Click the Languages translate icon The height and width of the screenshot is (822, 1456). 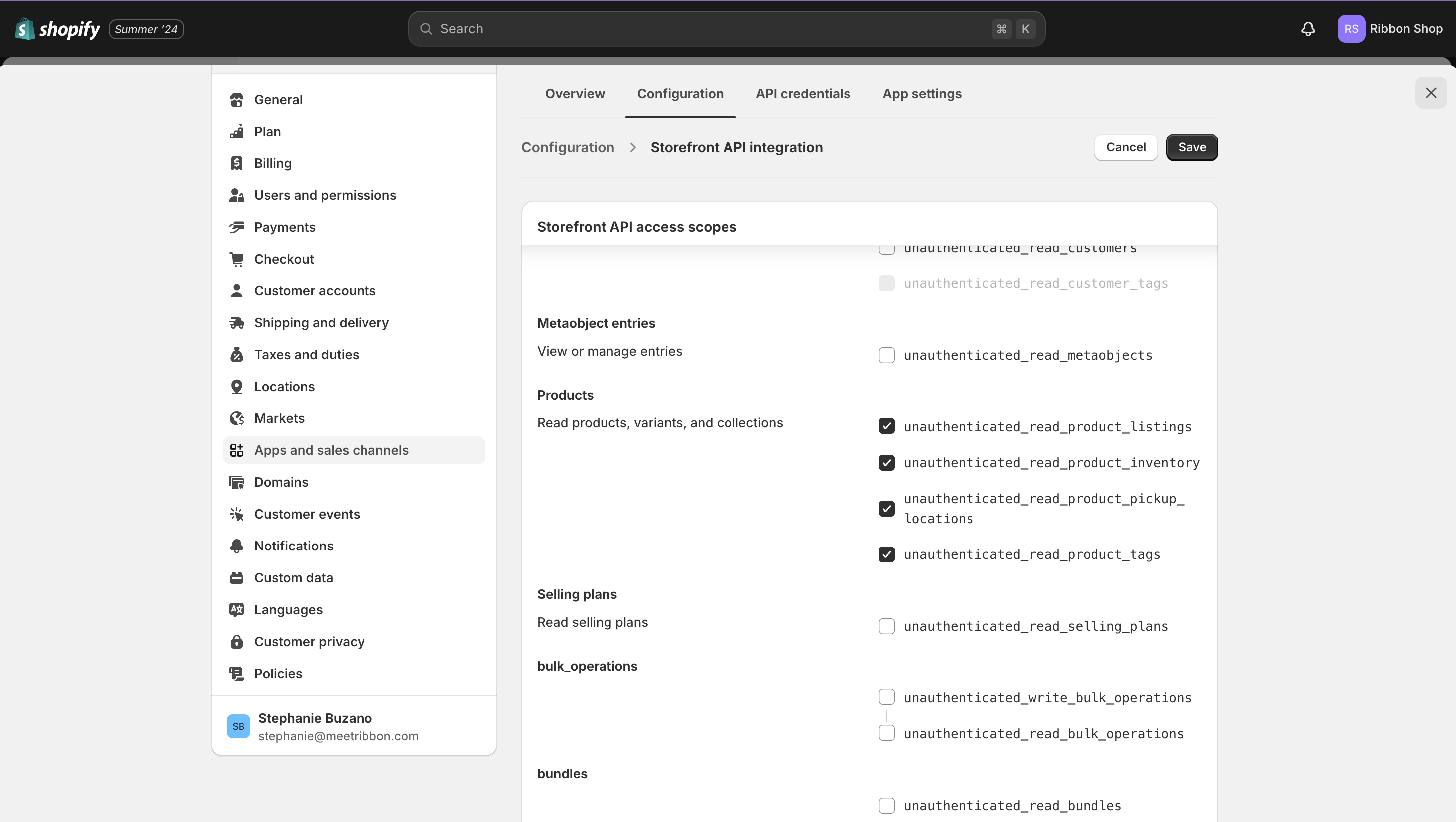[x=236, y=609]
